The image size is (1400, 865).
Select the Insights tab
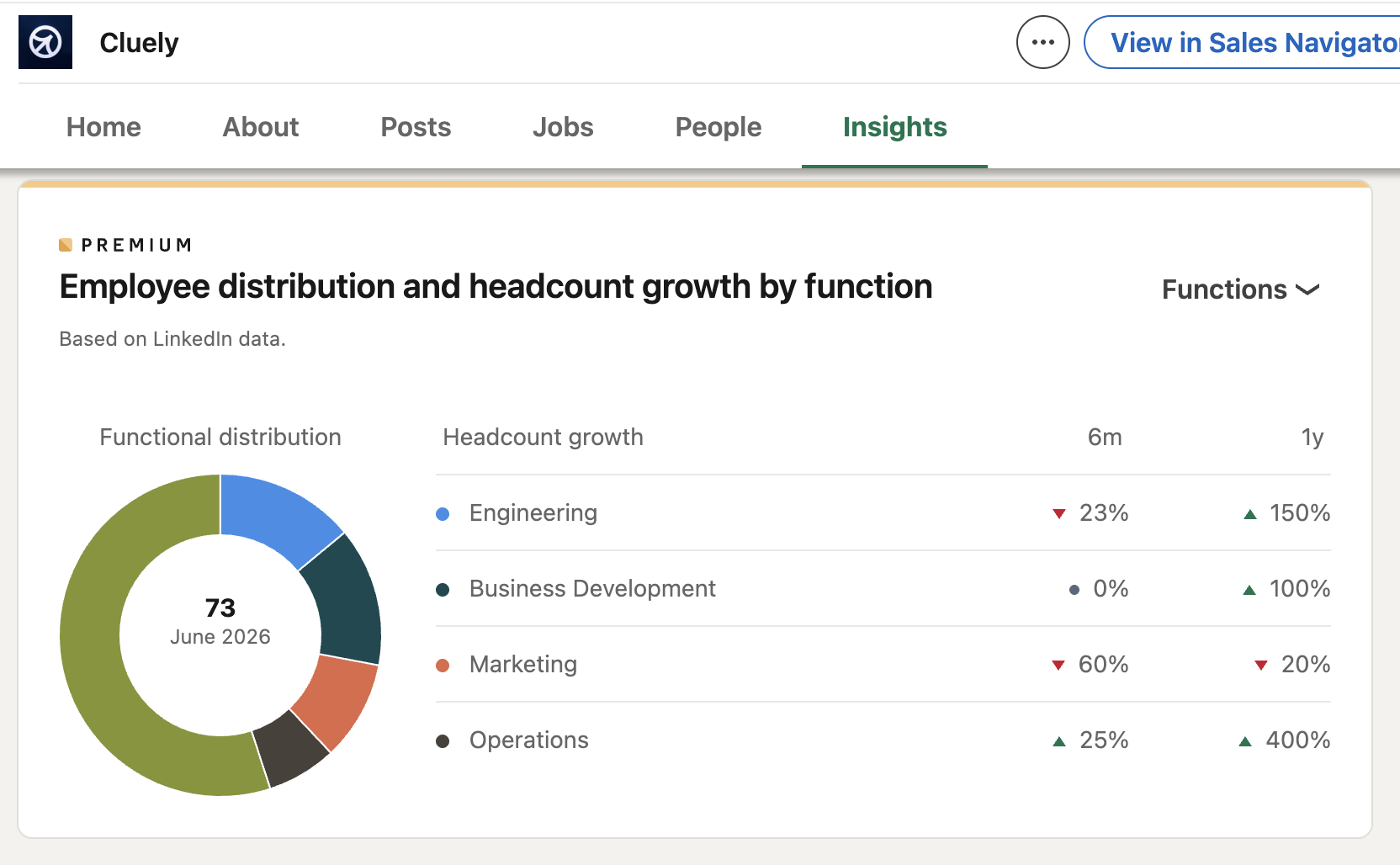click(x=894, y=127)
